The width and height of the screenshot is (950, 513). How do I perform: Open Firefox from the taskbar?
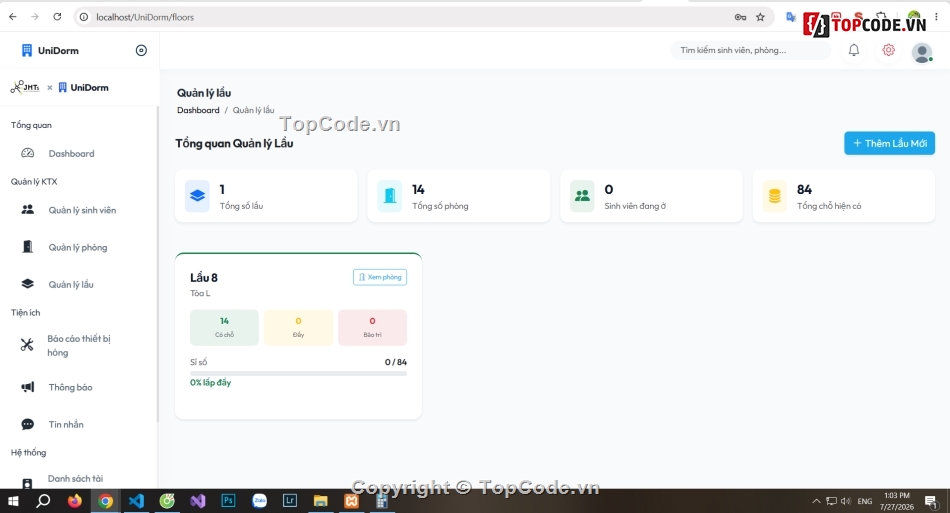(x=75, y=501)
